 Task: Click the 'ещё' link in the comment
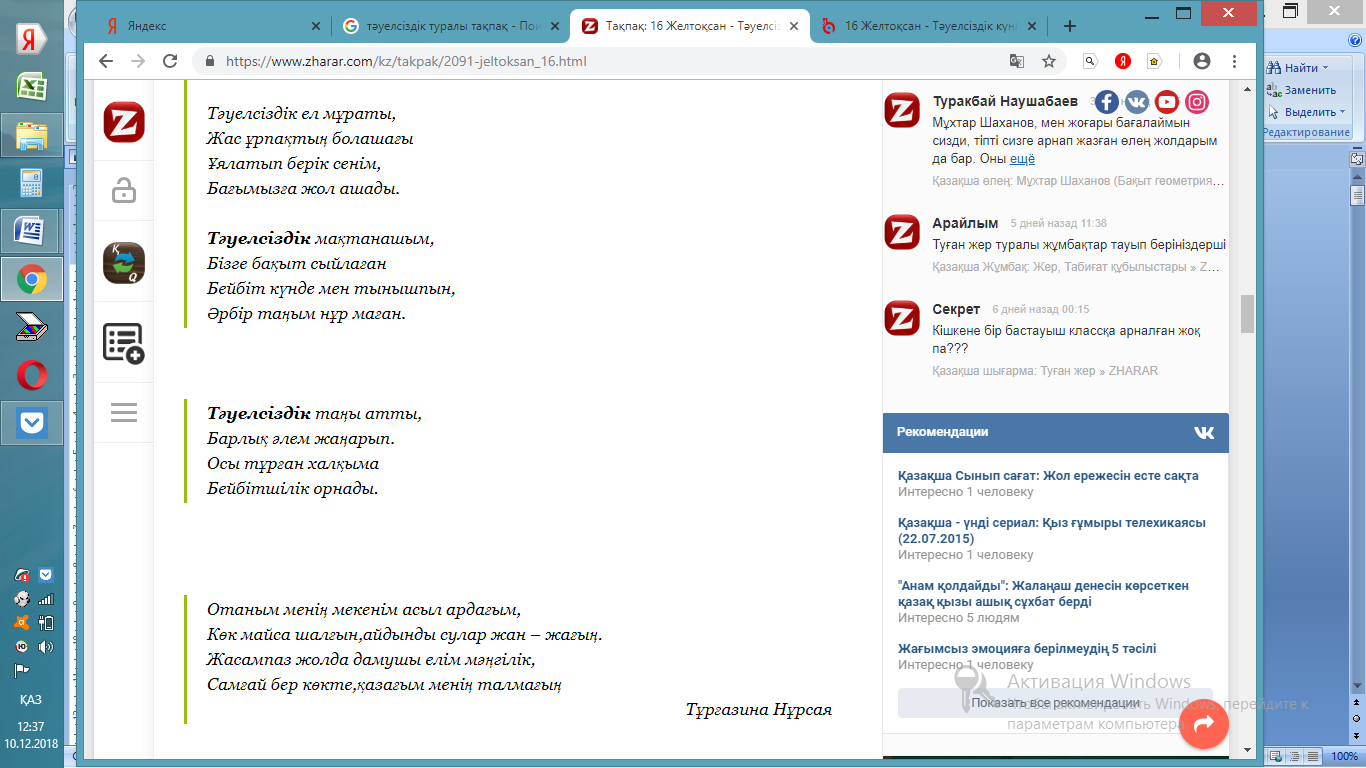tap(1022, 159)
